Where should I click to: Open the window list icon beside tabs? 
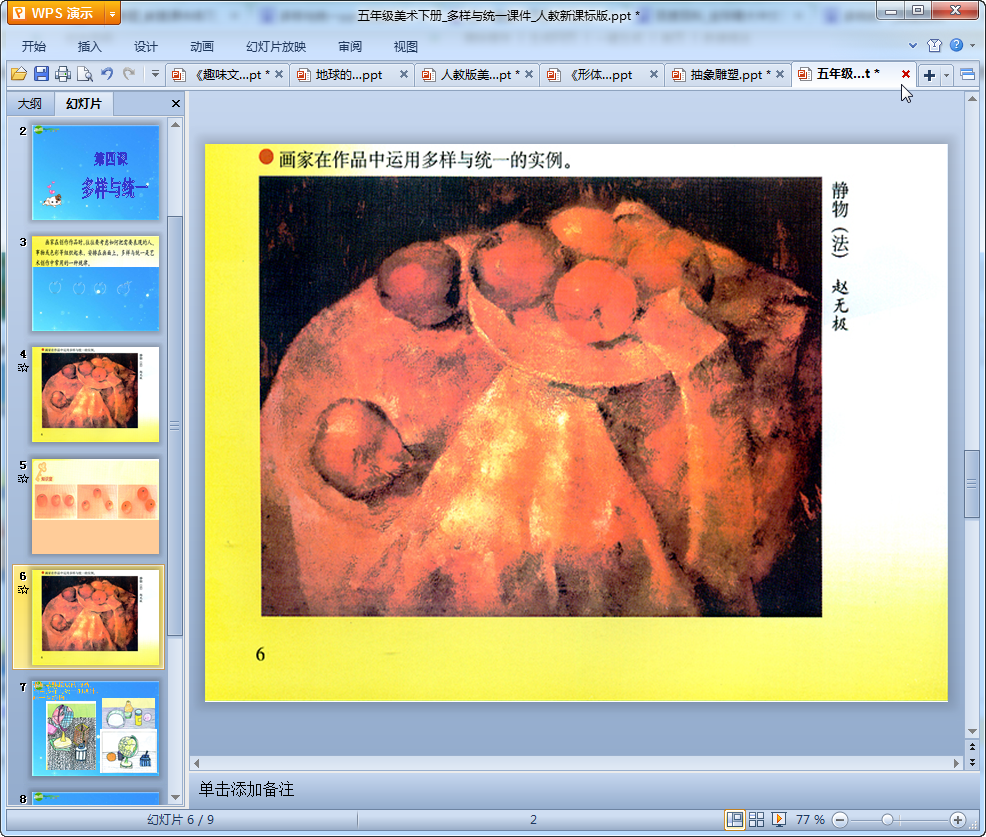coord(968,75)
